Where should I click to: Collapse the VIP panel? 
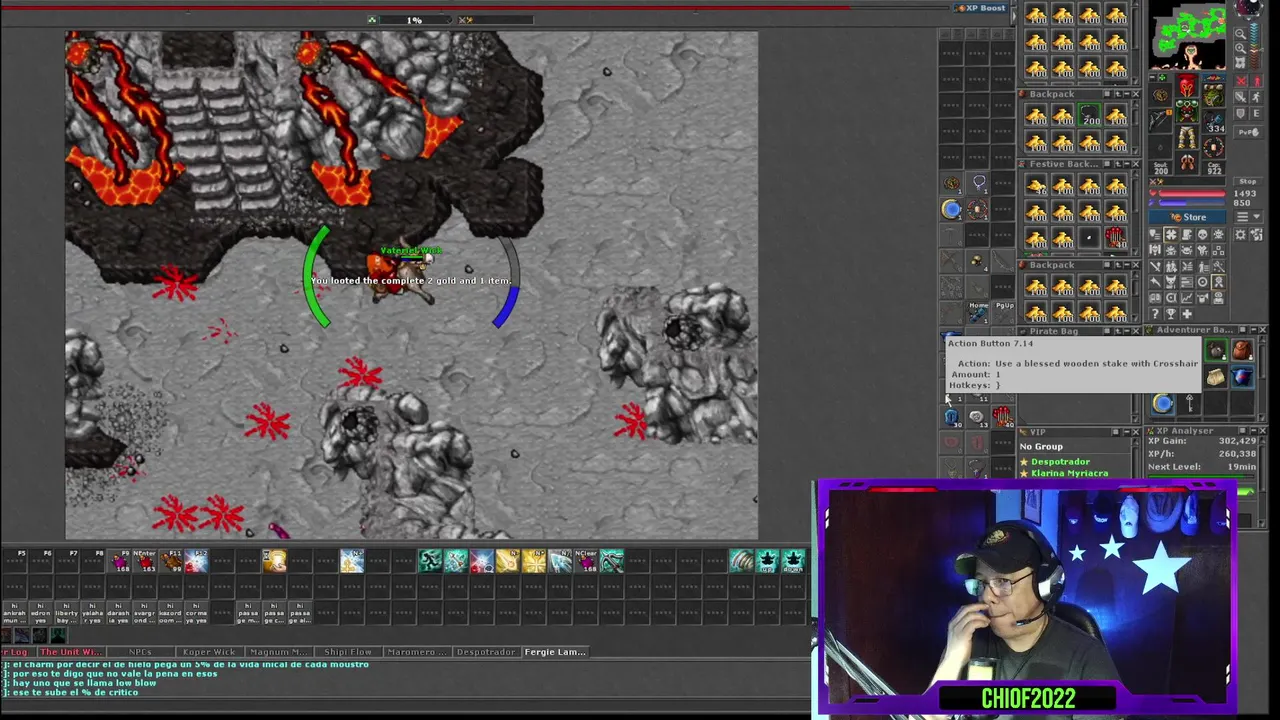coord(1127,432)
